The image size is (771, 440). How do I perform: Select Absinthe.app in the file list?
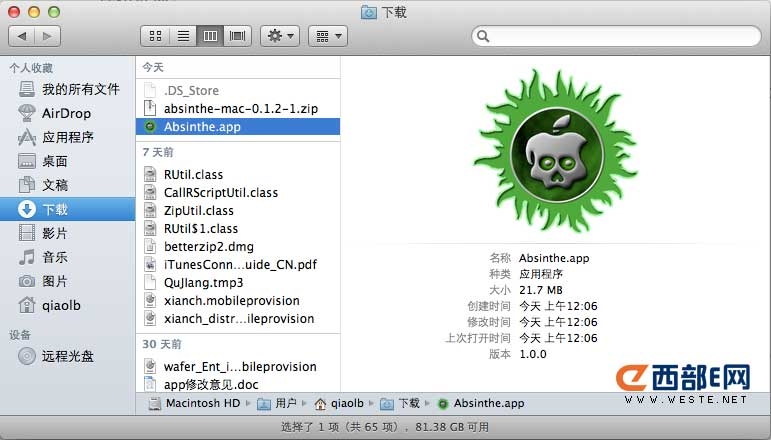(238, 127)
